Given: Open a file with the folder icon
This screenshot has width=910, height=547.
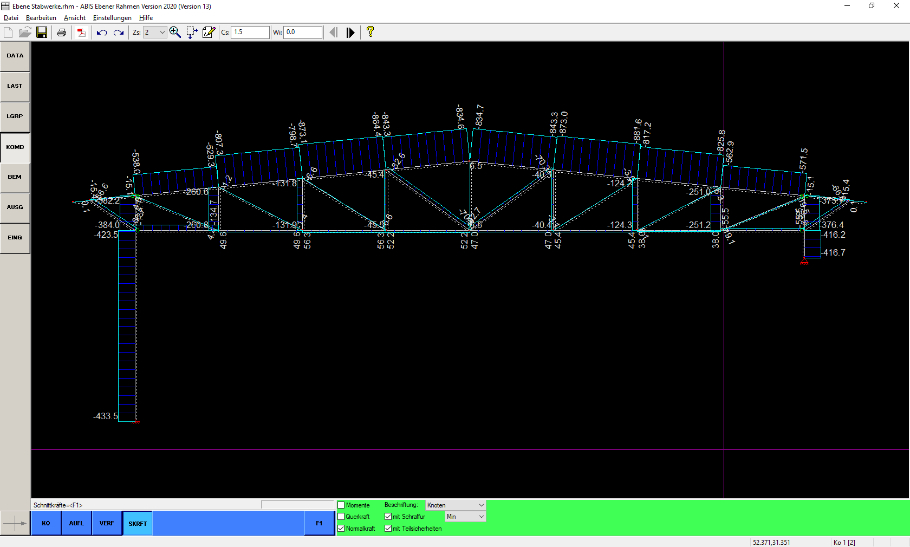Looking at the screenshot, I should [24, 32].
